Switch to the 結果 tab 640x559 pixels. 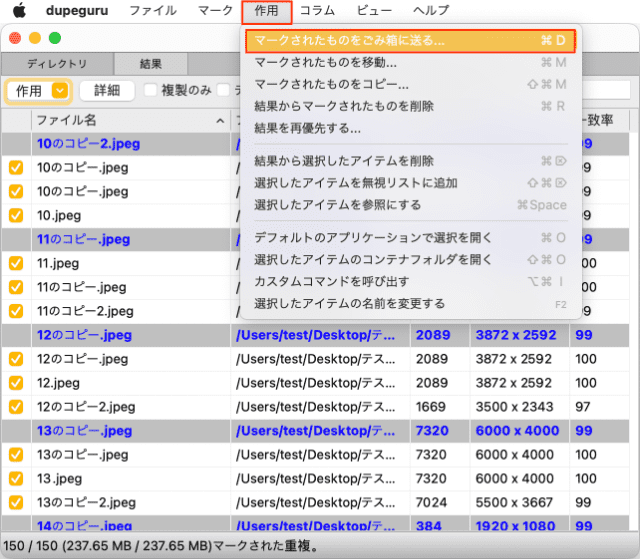[x=151, y=64]
